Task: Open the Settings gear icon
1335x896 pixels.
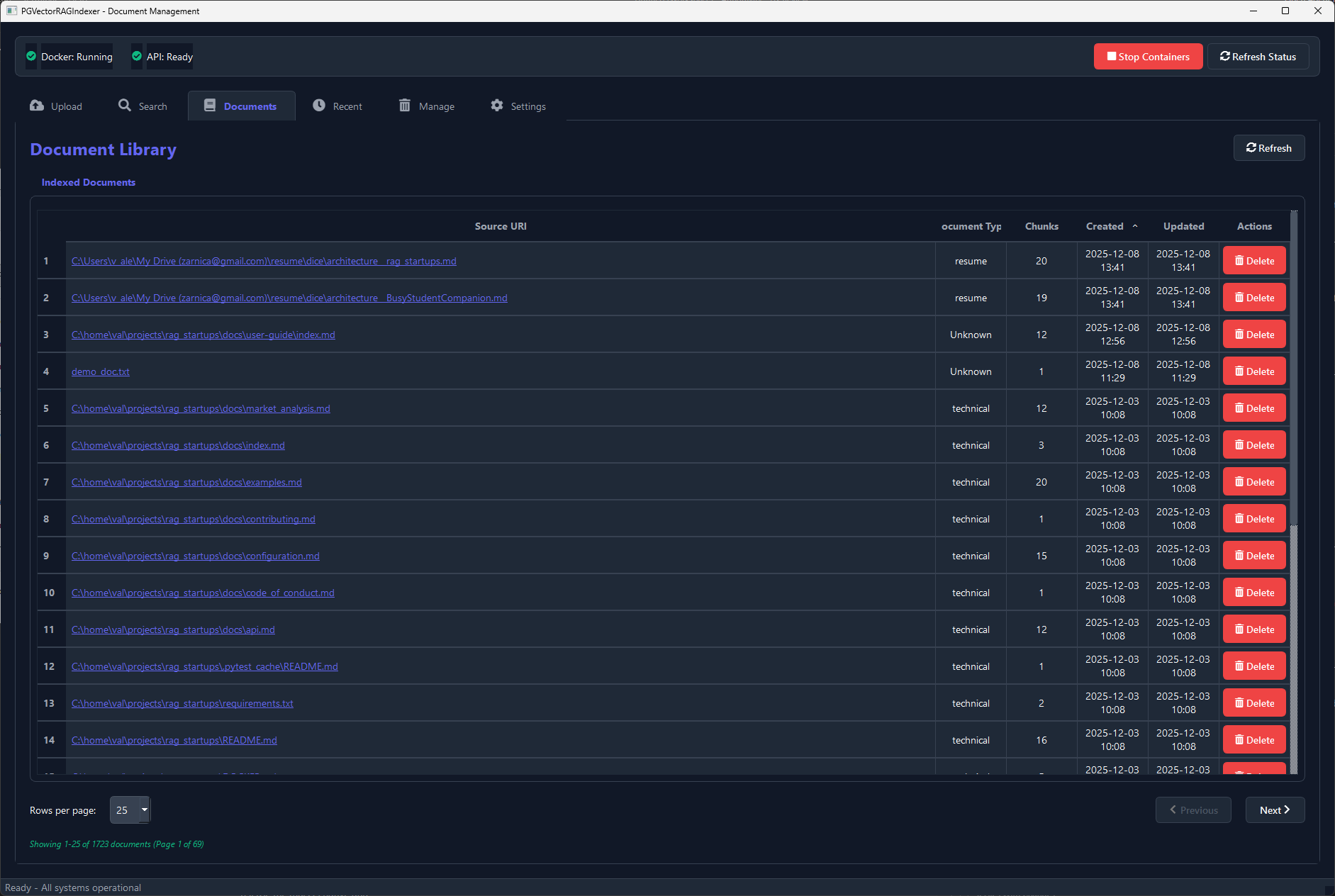Action: [497, 105]
